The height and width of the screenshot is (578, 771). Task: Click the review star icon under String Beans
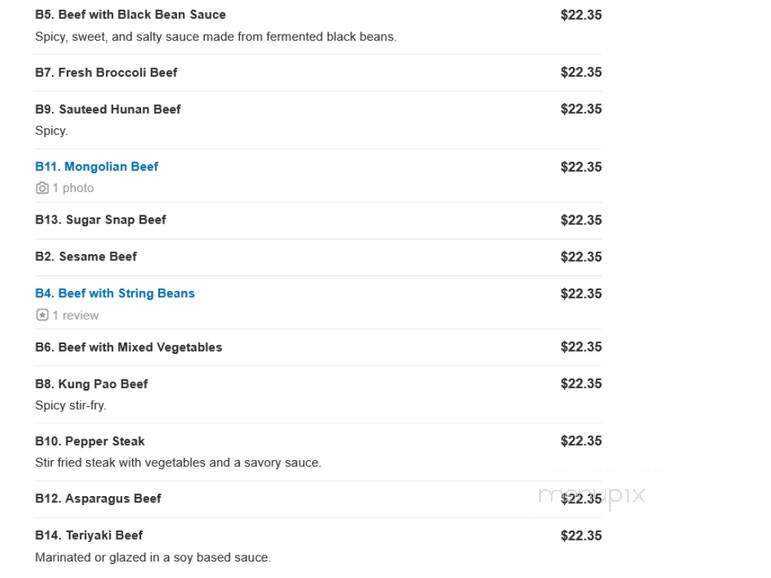(42, 315)
